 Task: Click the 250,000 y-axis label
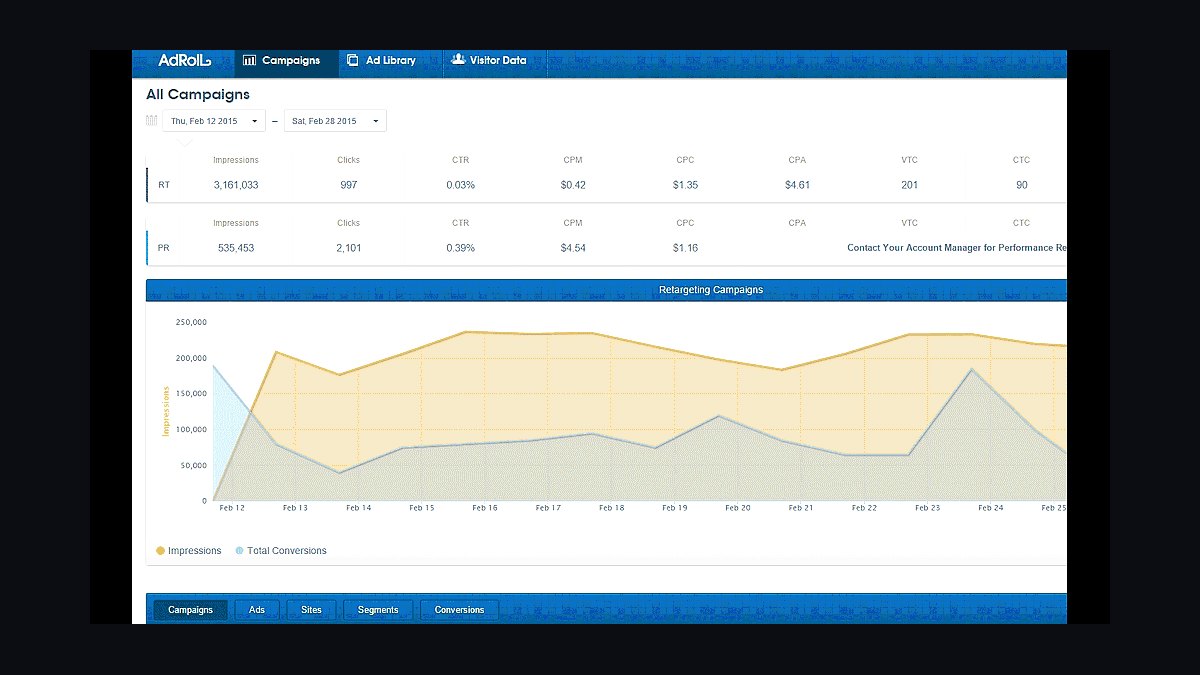pos(191,322)
